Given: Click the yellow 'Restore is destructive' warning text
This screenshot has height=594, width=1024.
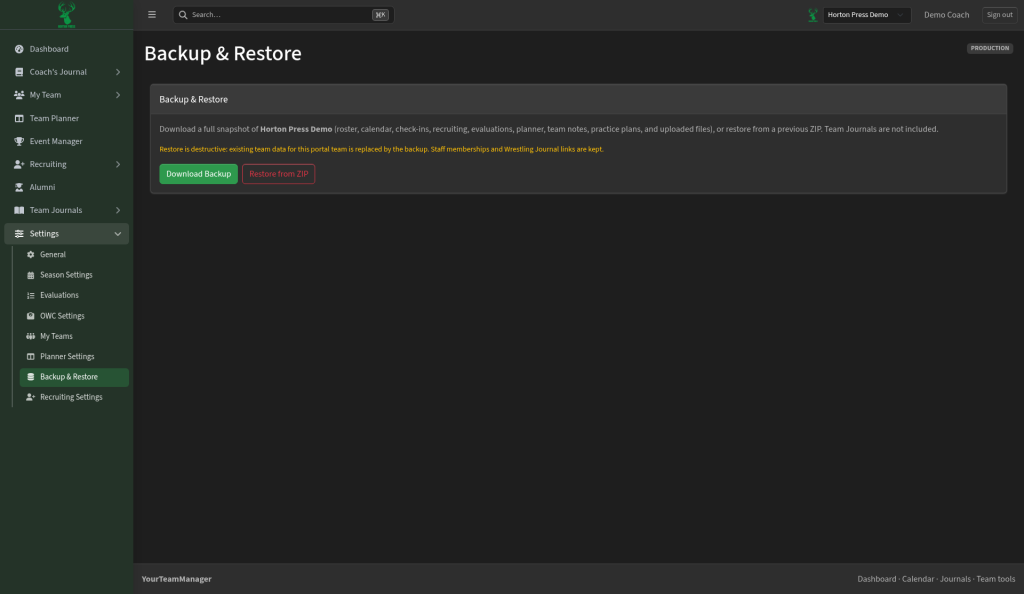Looking at the screenshot, I should (x=381, y=149).
